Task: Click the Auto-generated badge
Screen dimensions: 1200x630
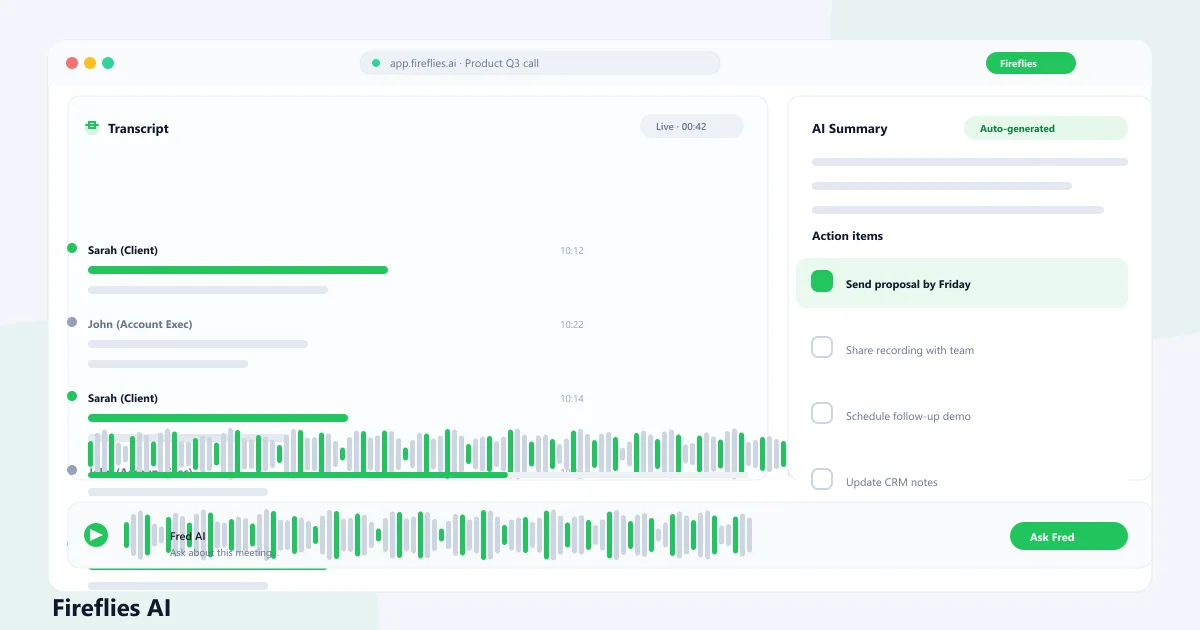Action: [x=1045, y=128]
